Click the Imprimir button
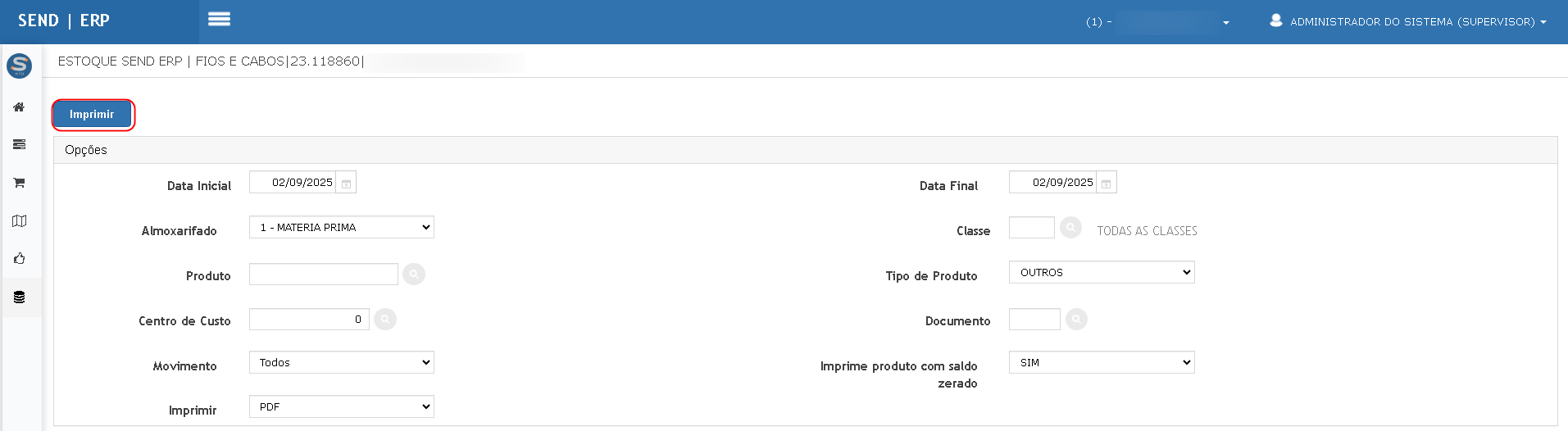Image resolution: width=1568 pixels, height=431 pixels. pos(92,115)
